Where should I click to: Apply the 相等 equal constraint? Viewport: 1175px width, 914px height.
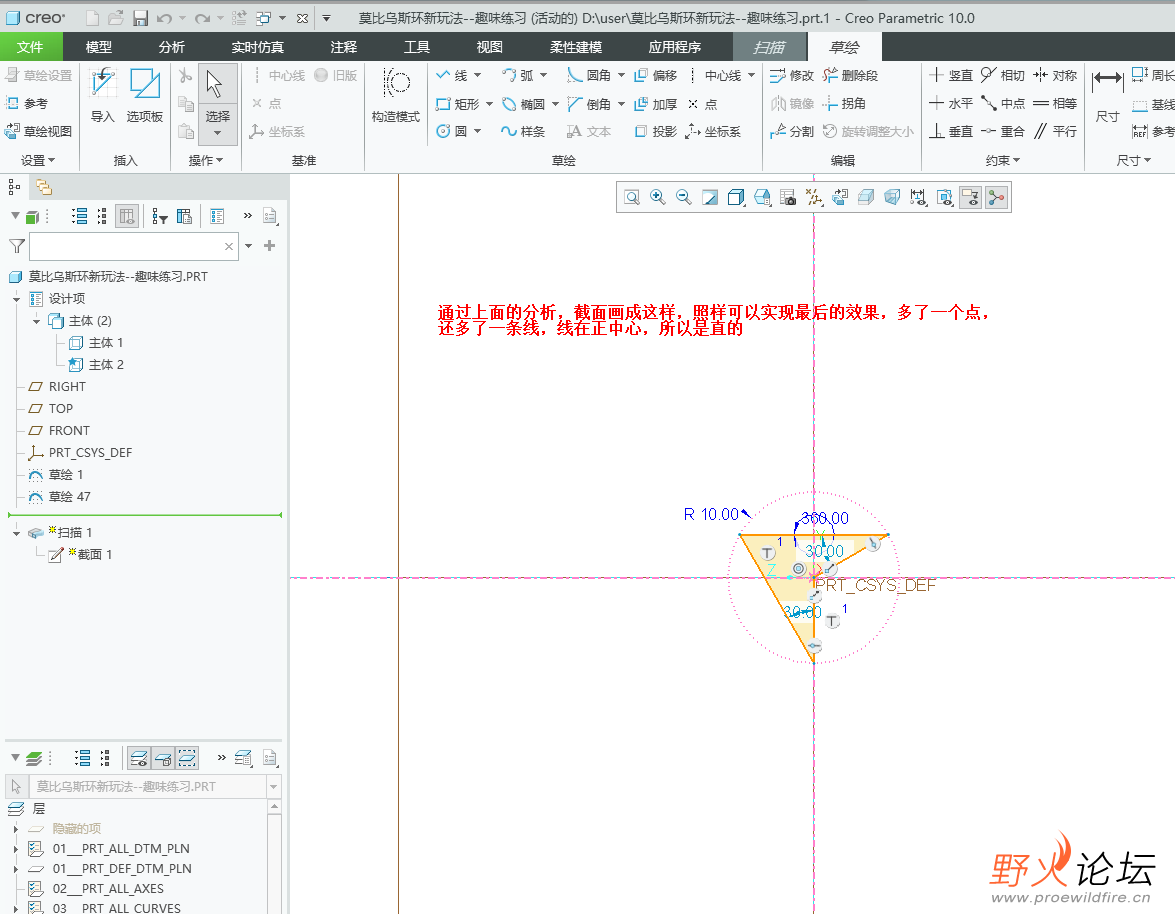(x=1055, y=103)
